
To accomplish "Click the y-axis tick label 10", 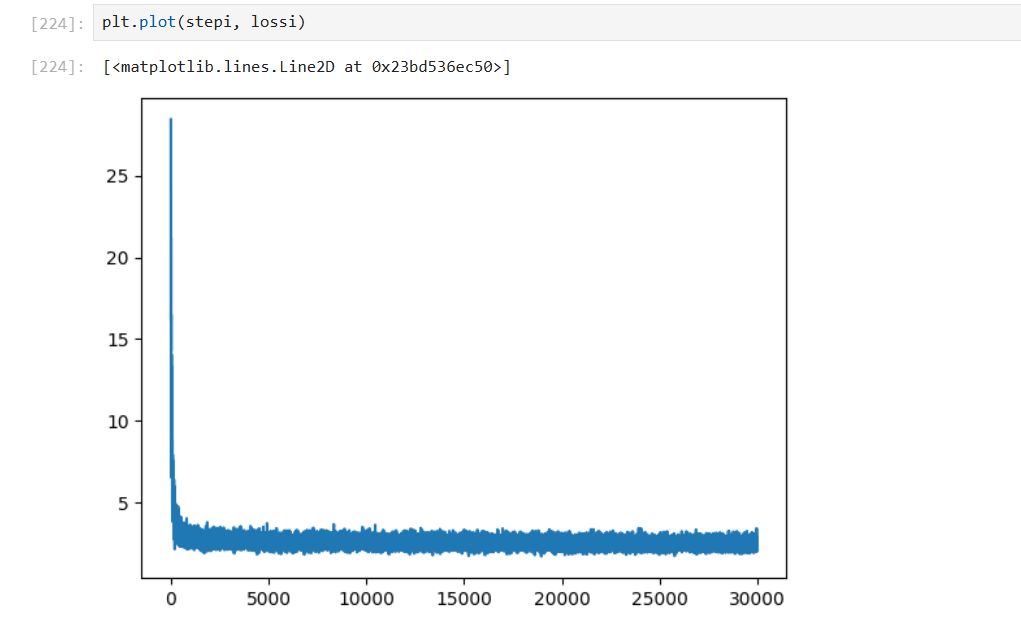I will tap(120, 421).
